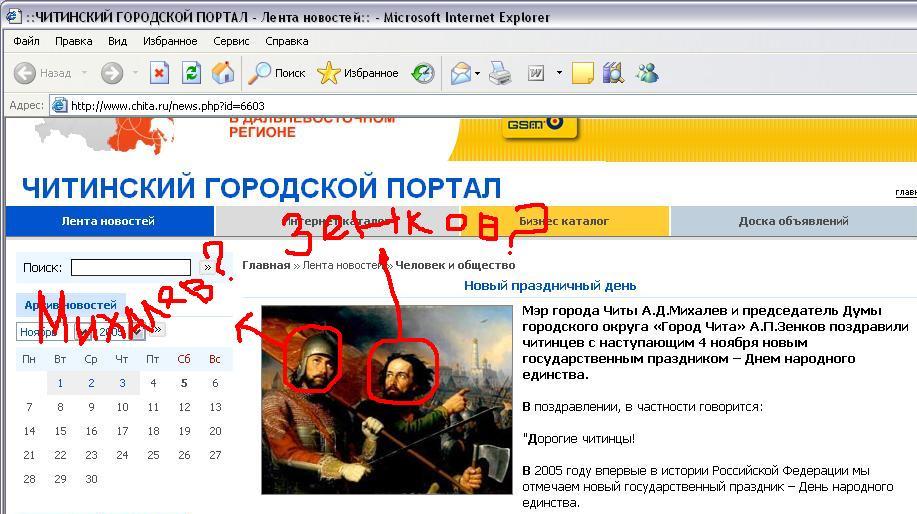Open Favorites star button

358,73
